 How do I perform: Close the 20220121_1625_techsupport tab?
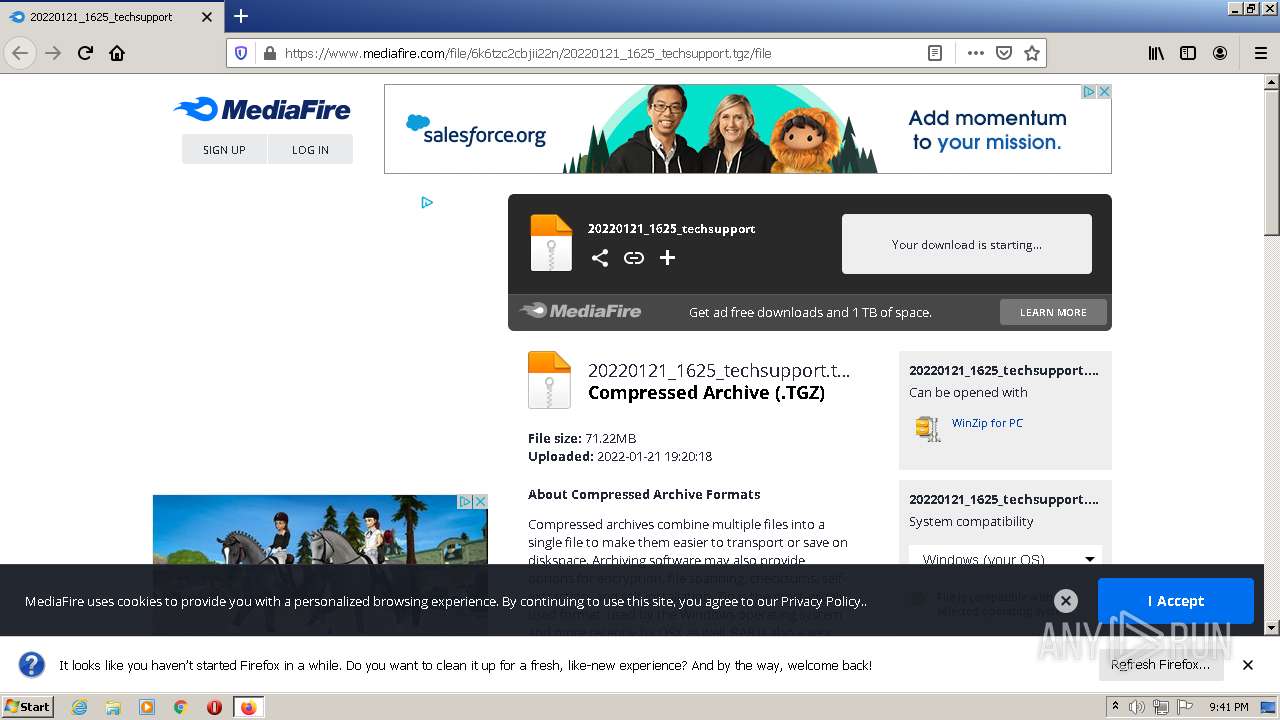(x=207, y=17)
